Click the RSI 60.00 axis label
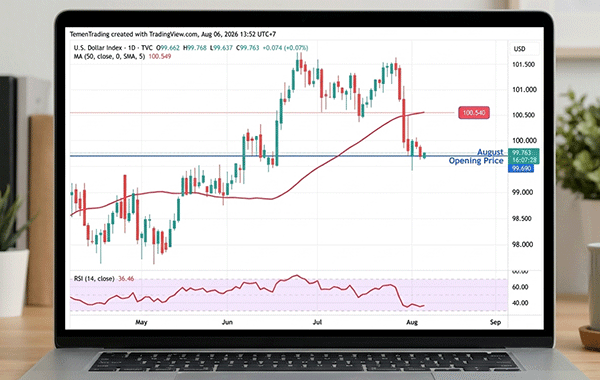Image resolution: width=600 pixels, height=380 pixels. coord(520,287)
